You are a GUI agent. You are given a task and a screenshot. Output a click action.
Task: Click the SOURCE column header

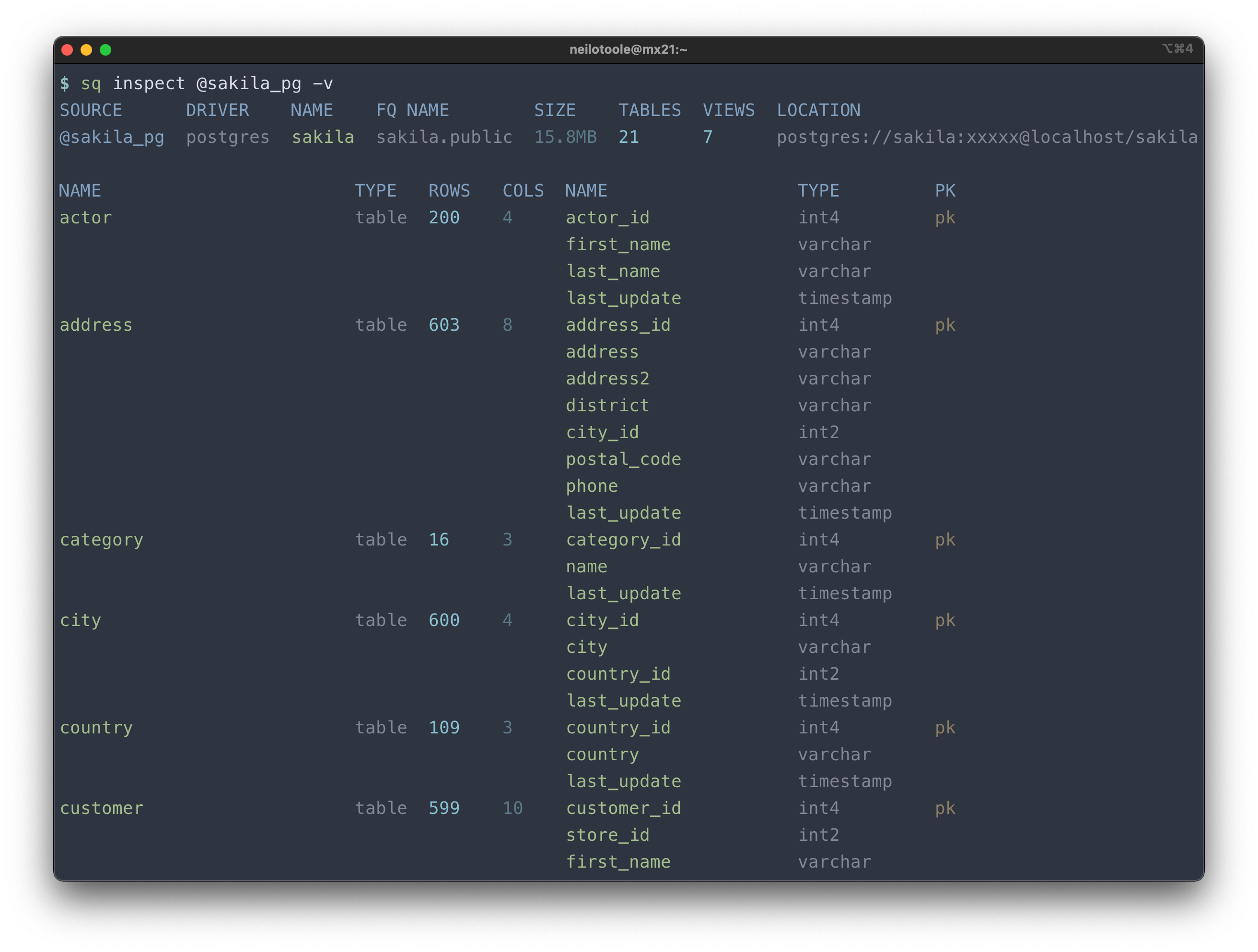[91, 110]
